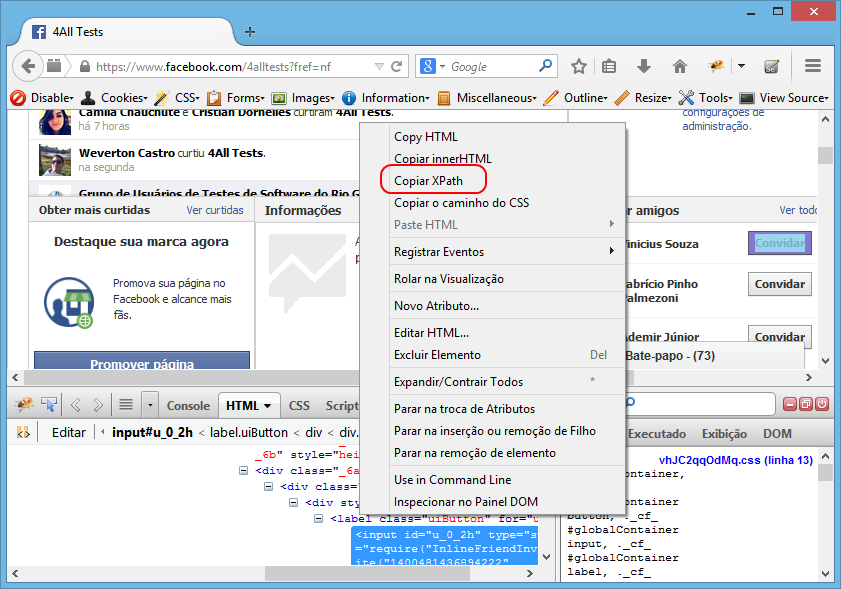Open a new browser tab
The image size is (841, 589).
(250, 32)
